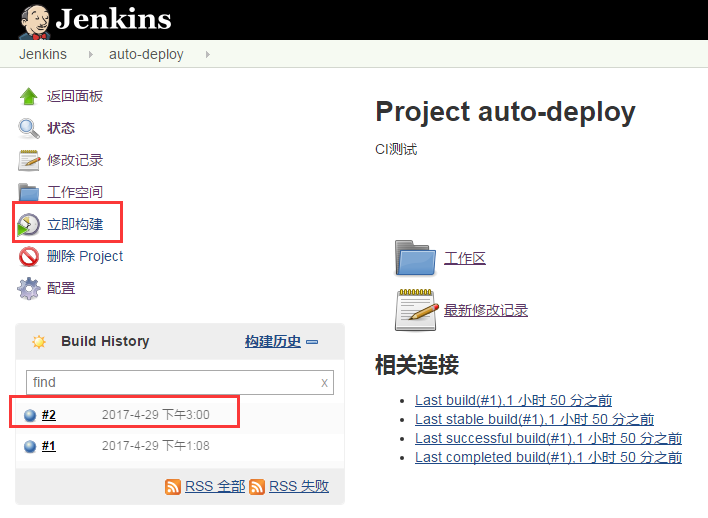Click the RSS feed icon before RSS 全部
708x518 pixels.
pyautogui.click(x=172, y=487)
